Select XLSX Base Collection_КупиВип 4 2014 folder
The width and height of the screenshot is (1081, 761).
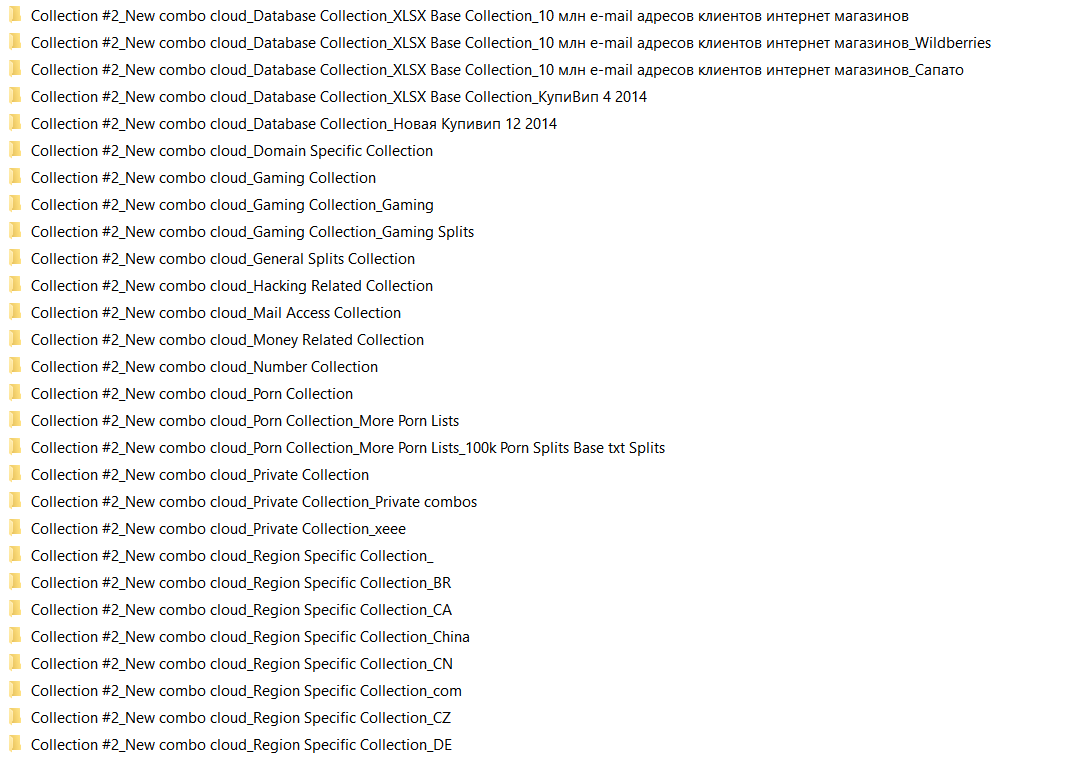pos(339,97)
